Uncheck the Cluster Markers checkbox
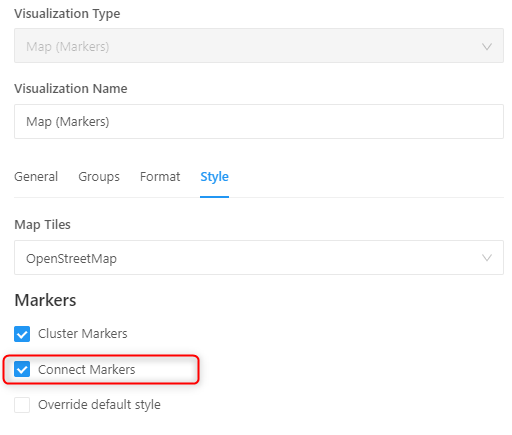 [x=22, y=334]
